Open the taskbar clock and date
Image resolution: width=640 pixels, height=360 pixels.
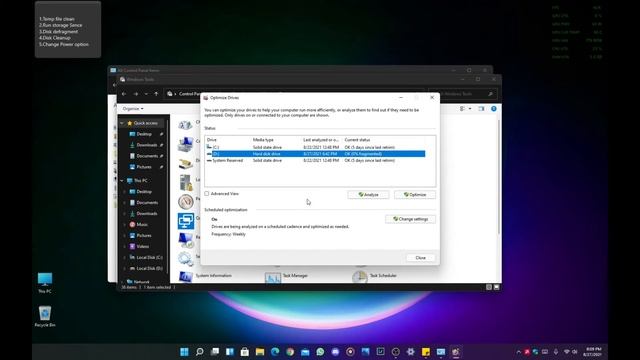tap(593, 352)
